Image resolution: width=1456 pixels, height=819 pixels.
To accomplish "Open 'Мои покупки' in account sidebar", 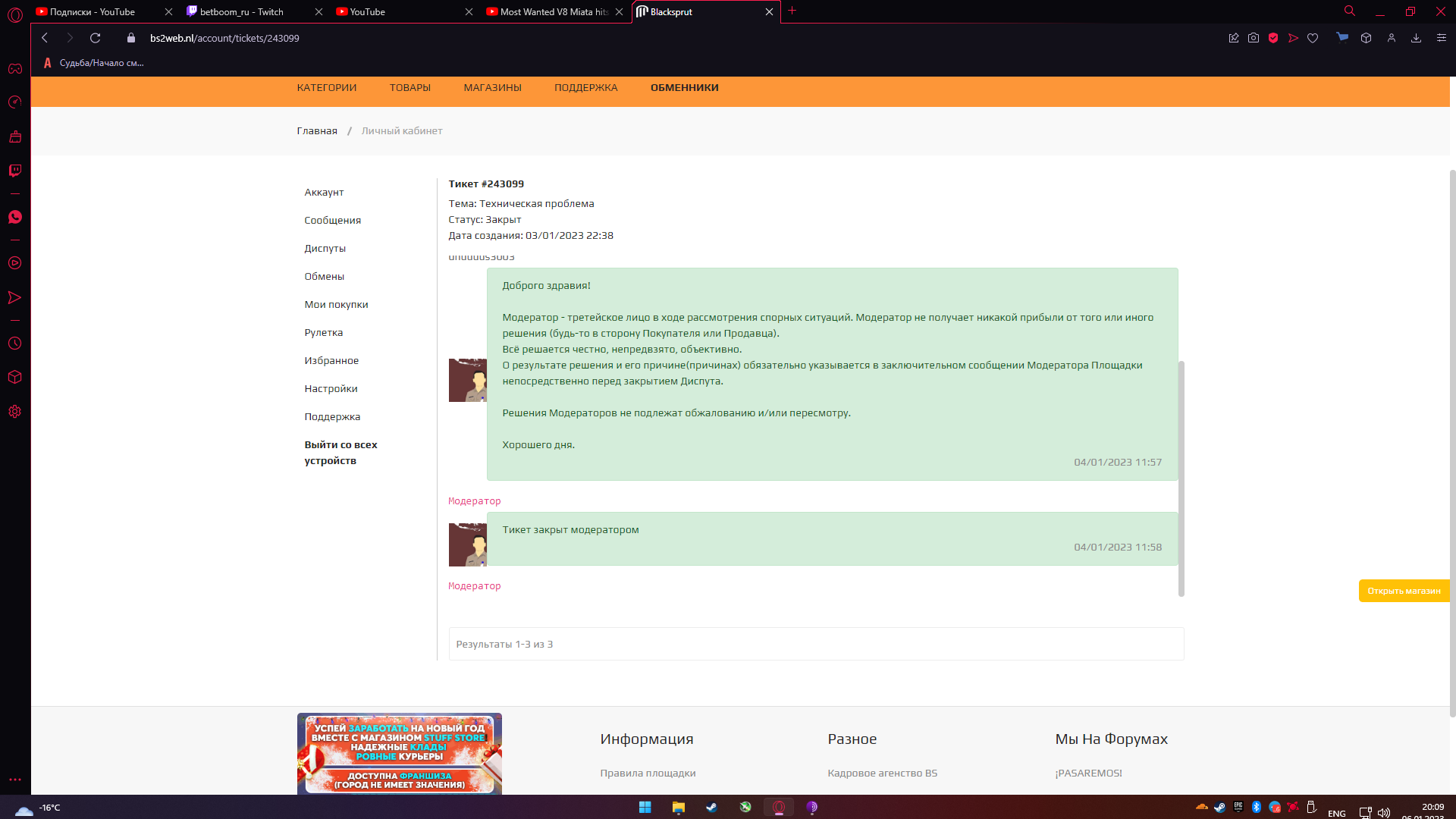I will point(336,305).
